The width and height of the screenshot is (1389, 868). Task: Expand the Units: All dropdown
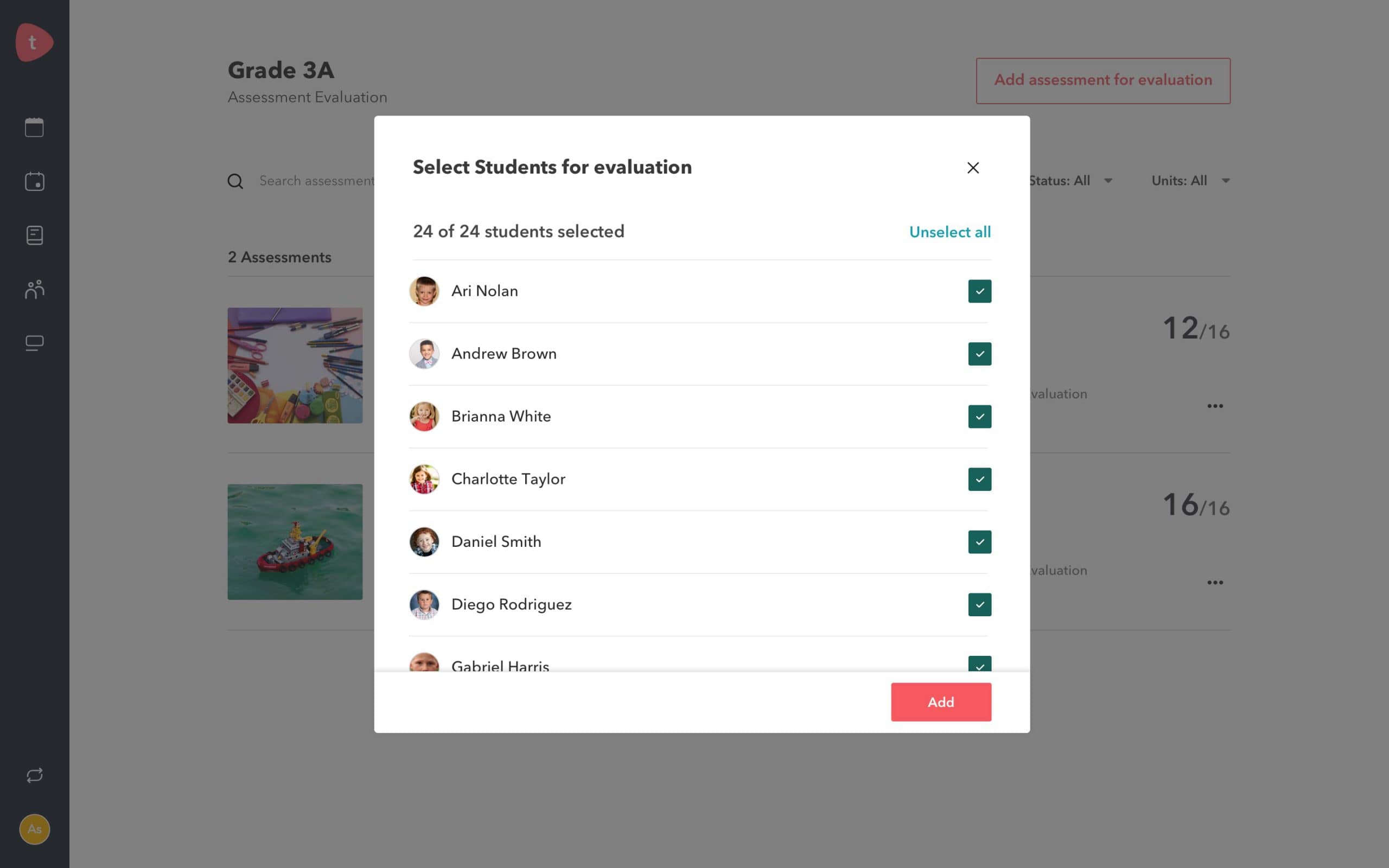tap(1190, 181)
